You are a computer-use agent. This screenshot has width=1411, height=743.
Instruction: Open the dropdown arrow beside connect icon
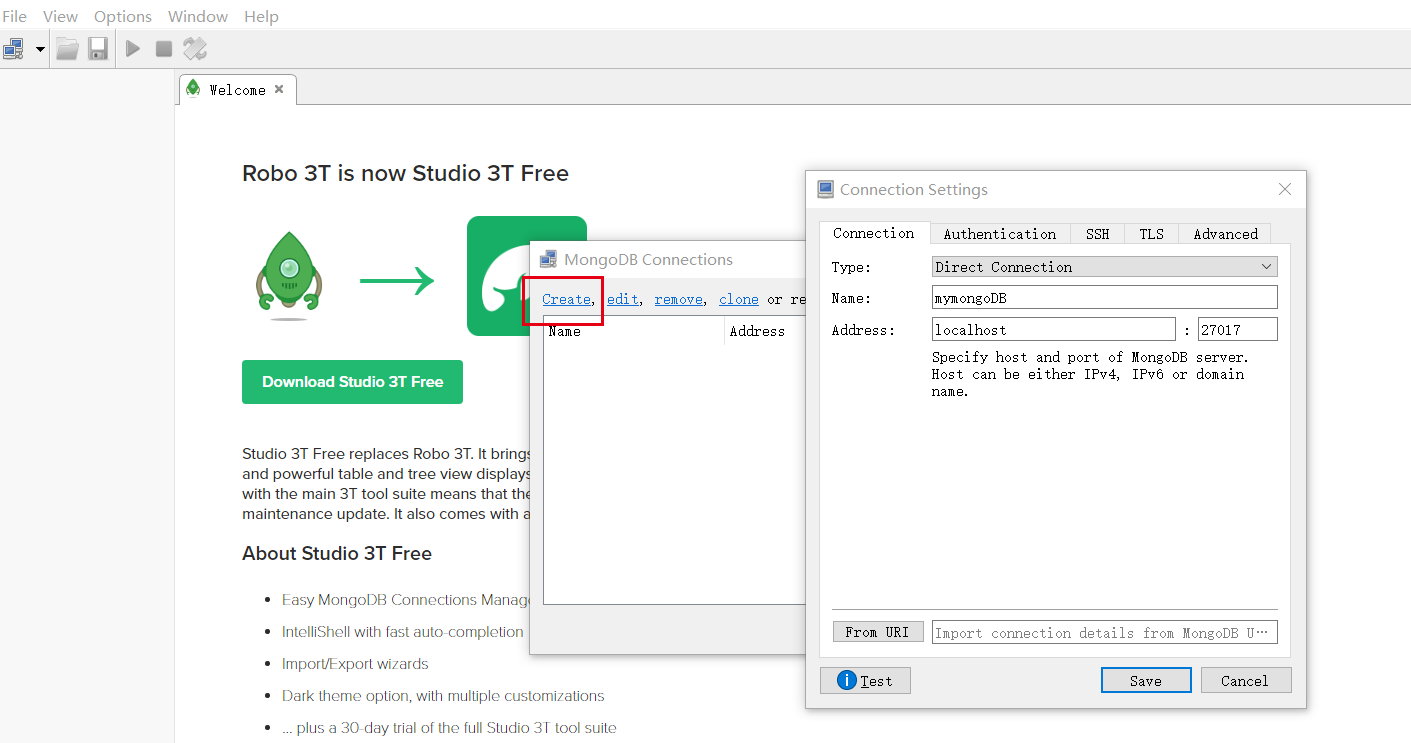point(40,49)
